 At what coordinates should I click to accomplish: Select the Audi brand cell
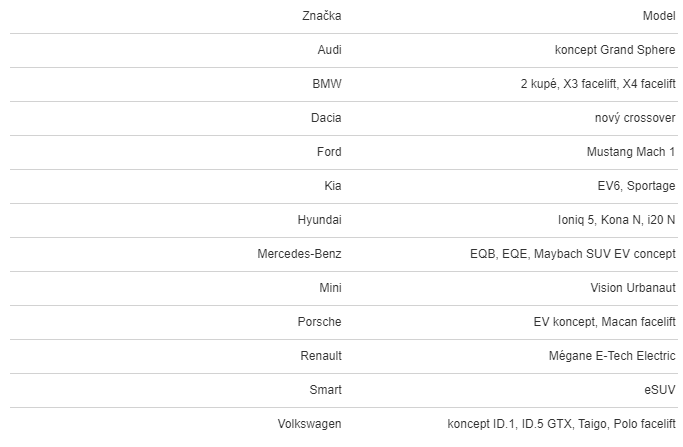coord(329,50)
